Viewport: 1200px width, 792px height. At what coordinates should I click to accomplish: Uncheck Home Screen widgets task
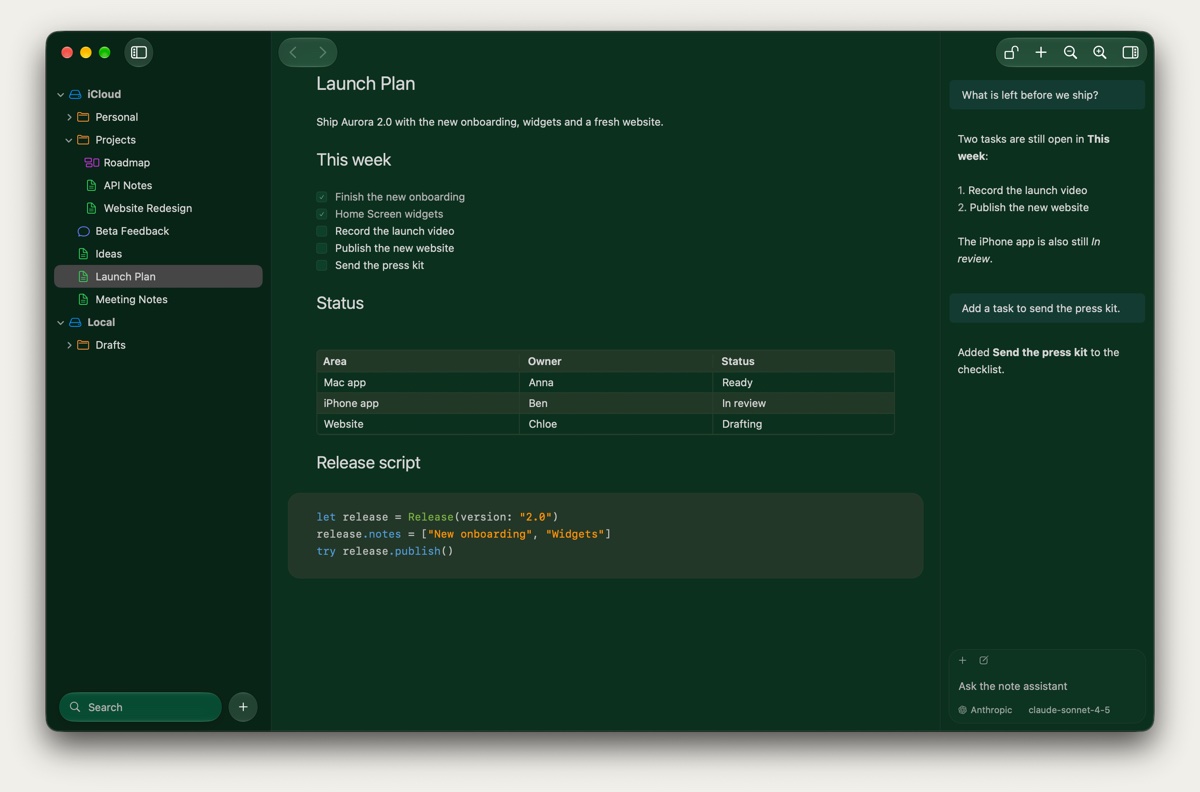322,214
